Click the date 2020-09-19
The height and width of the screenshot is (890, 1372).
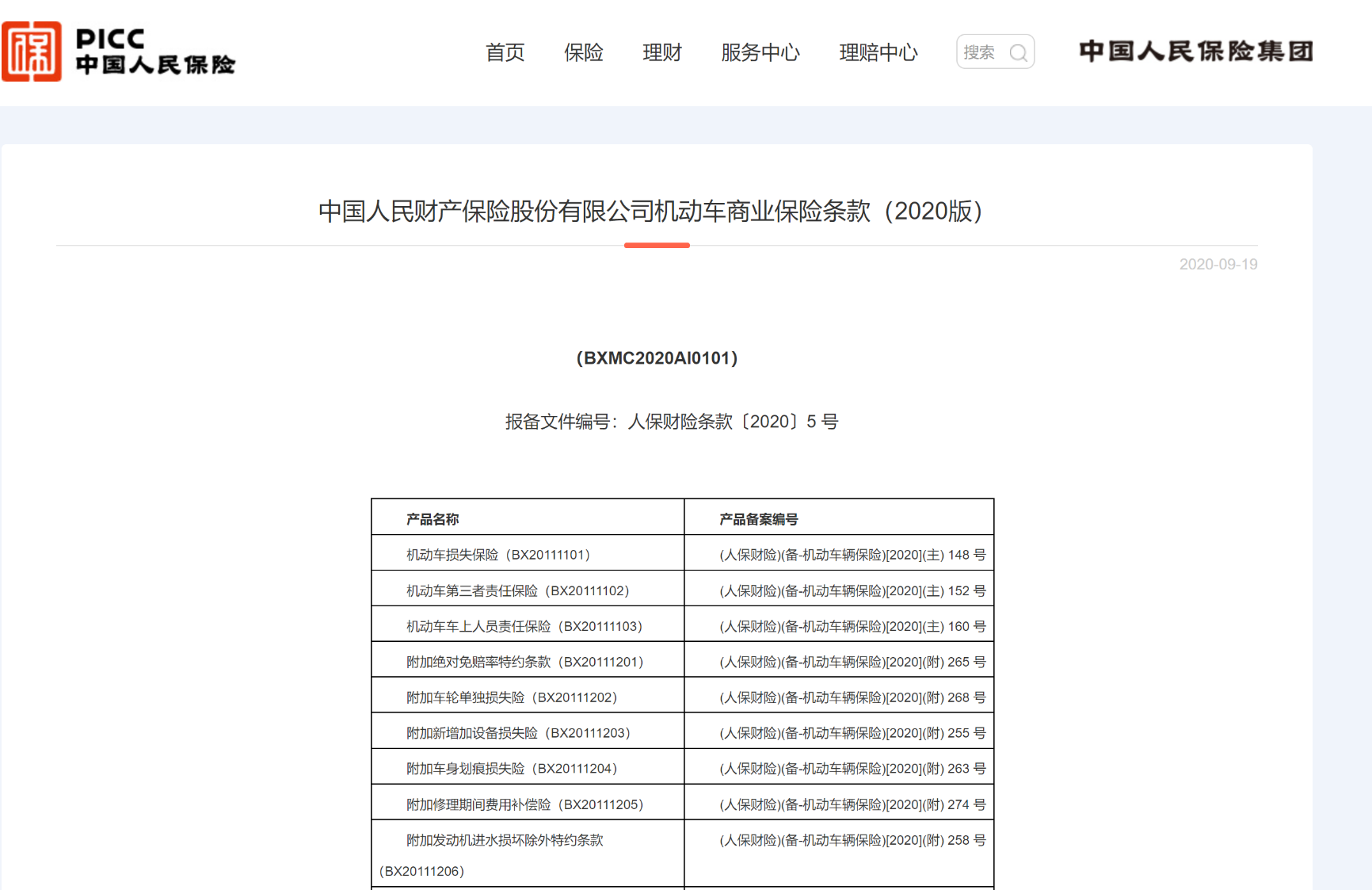[1218, 265]
